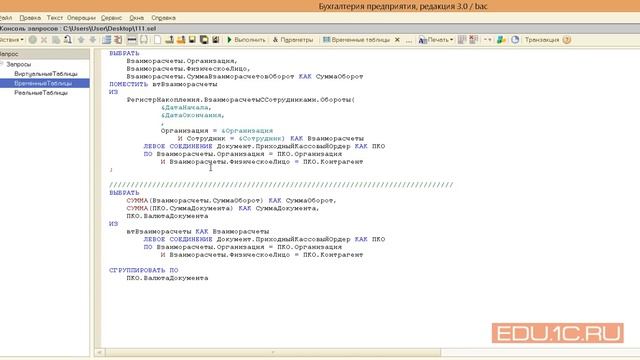The height and width of the screenshot is (360, 640).
Task: Click the grid table icon after Печать
Action: point(462,40)
